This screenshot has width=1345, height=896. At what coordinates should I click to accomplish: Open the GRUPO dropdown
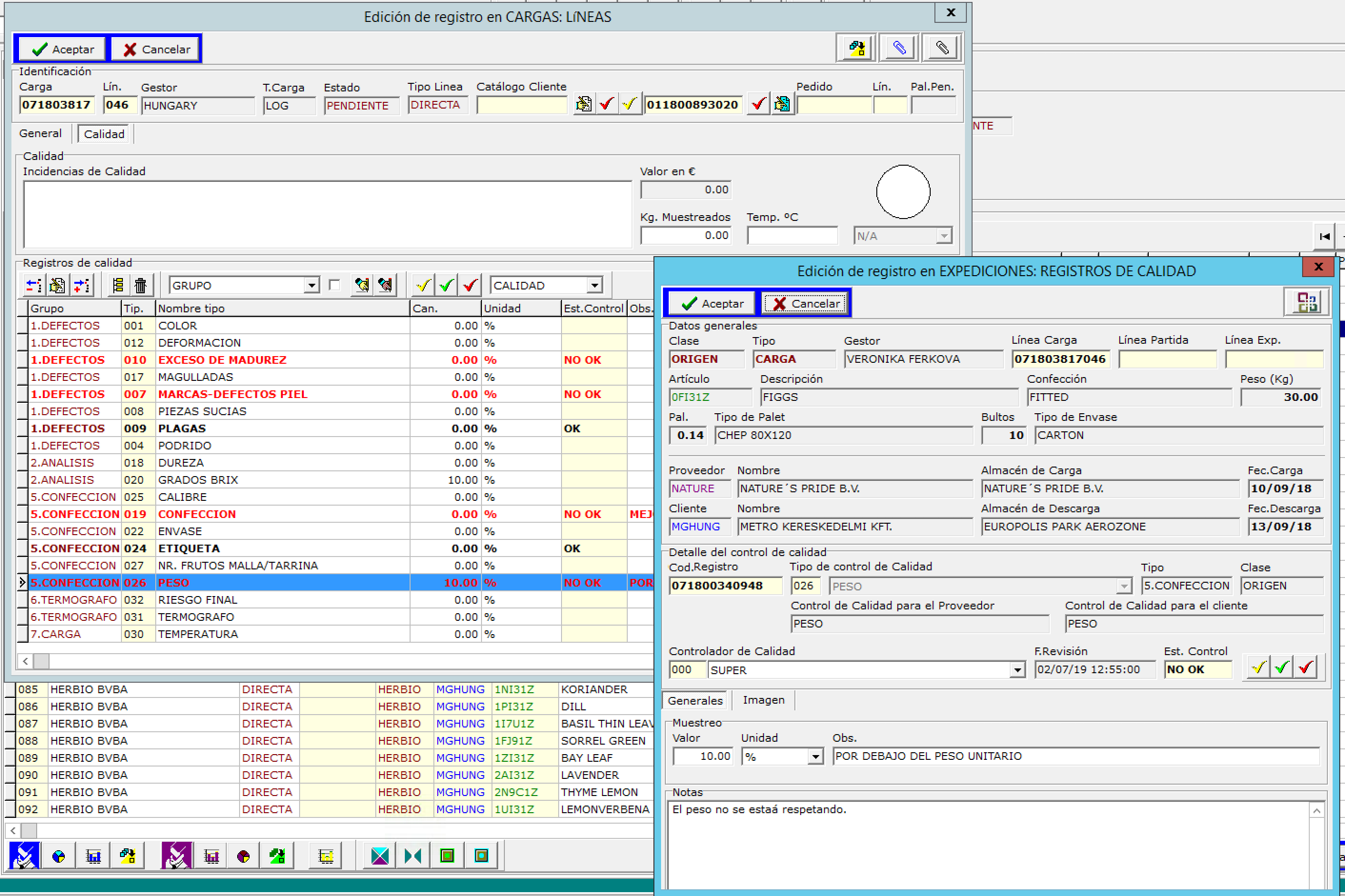point(311,285)
